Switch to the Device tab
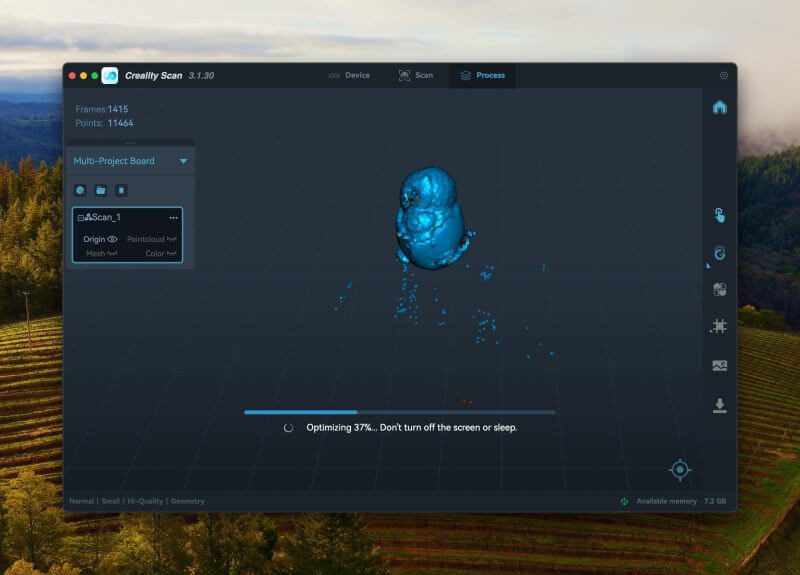 349,75
